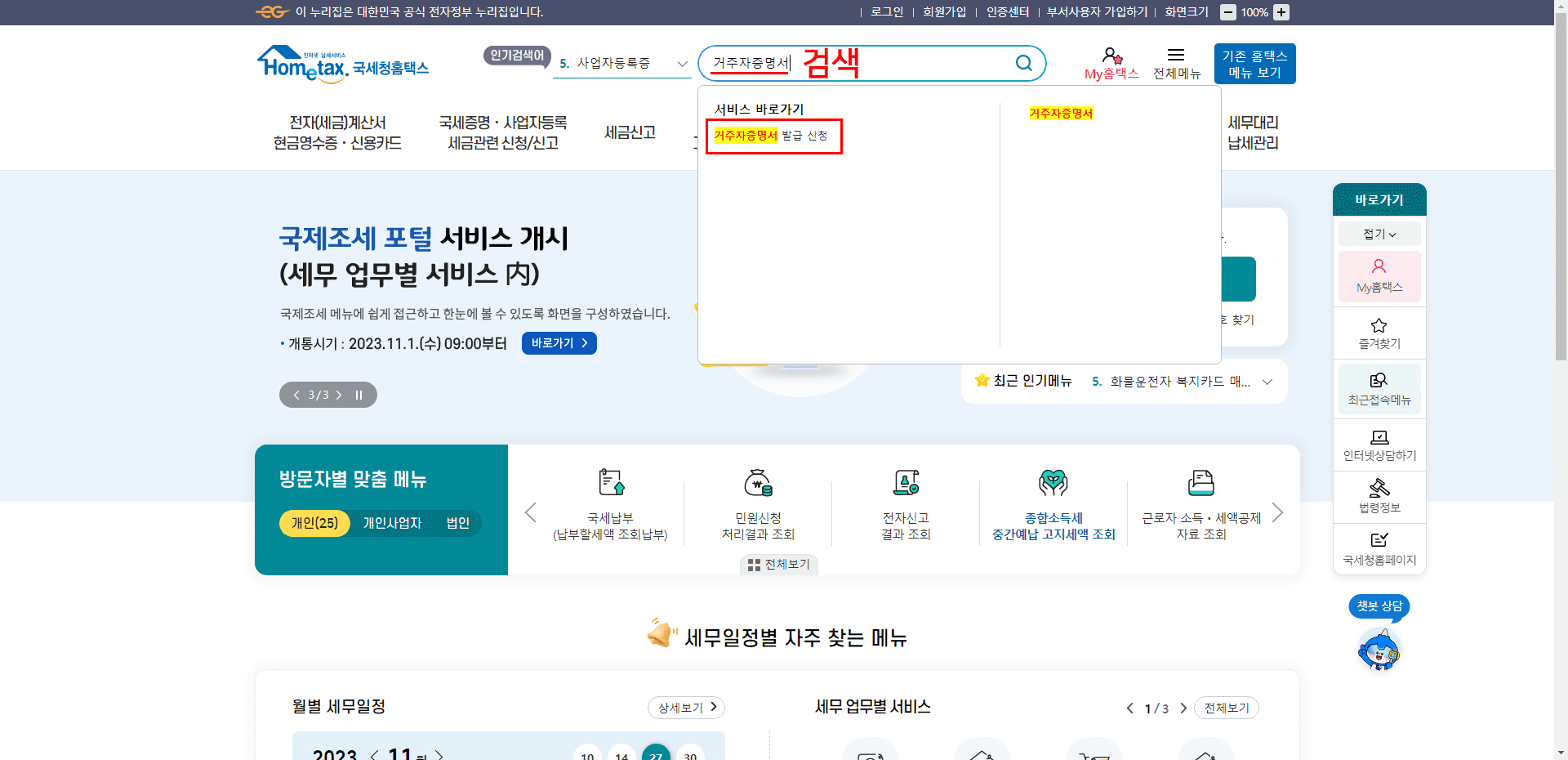The image size is (1568, 760).
Task: Click 부서사용자 가입하기 link
Action: (1098, 12)
